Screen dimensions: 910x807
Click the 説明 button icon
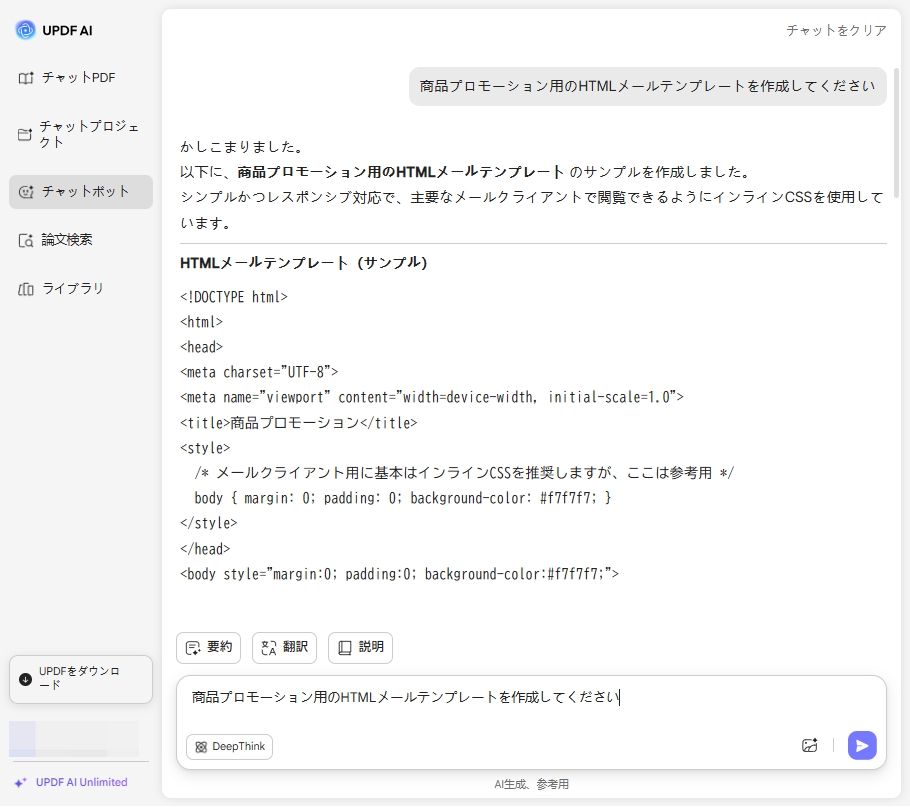pos(345,648)
